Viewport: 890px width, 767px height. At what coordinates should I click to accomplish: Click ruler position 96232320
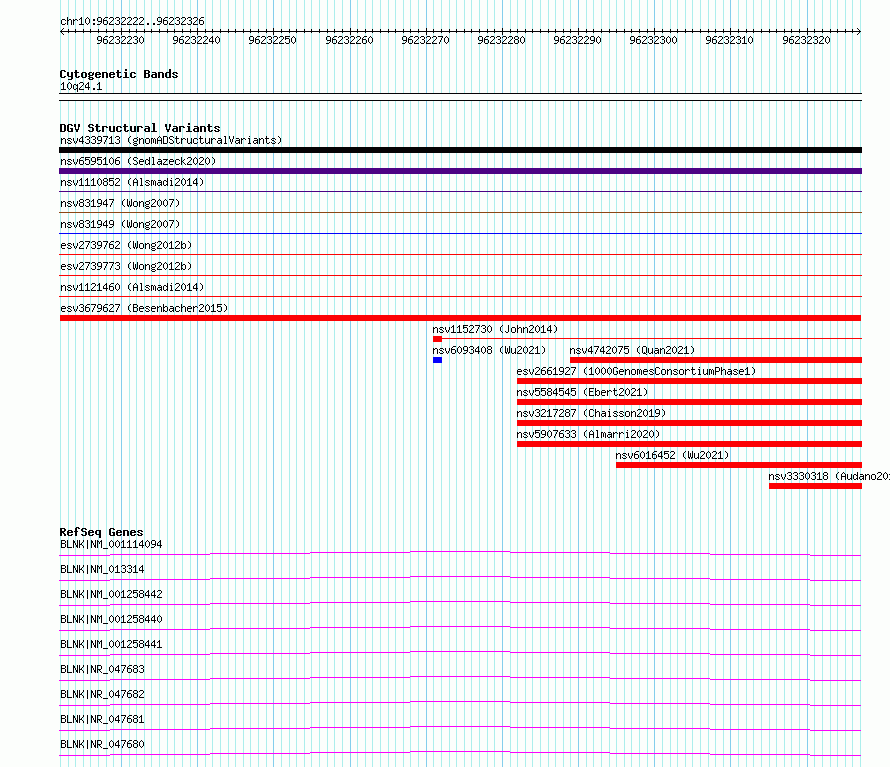tap(806, 40)
